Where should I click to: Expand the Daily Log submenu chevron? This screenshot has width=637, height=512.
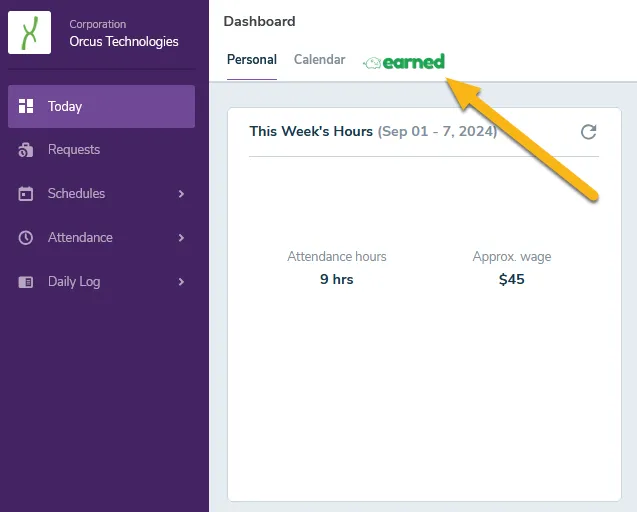[181, 282]
